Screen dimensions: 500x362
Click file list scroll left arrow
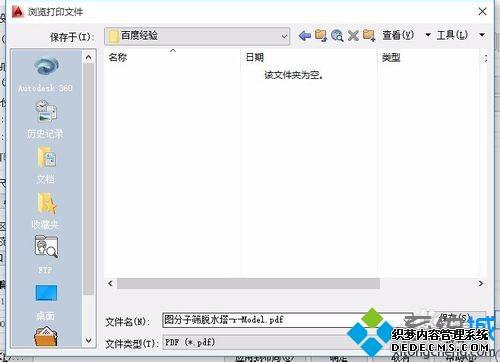(110, 283)
